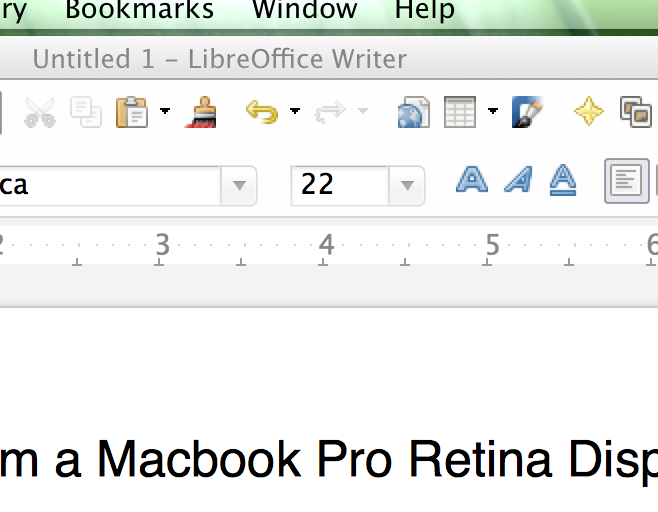The width and height of the screenshot is (658, 512).
Task: Click the word Macbook in the document
Action: [x=199, y=459]
